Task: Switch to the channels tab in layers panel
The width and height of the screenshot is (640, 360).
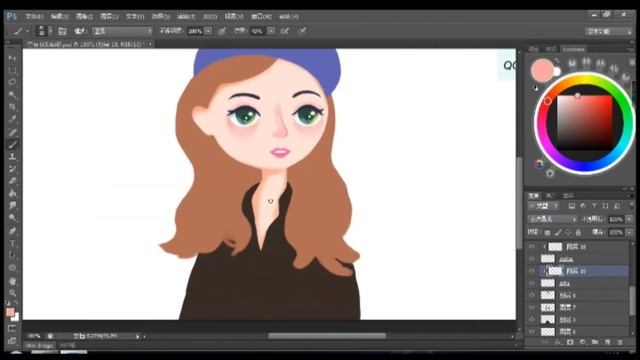Action: pos(550,196)
